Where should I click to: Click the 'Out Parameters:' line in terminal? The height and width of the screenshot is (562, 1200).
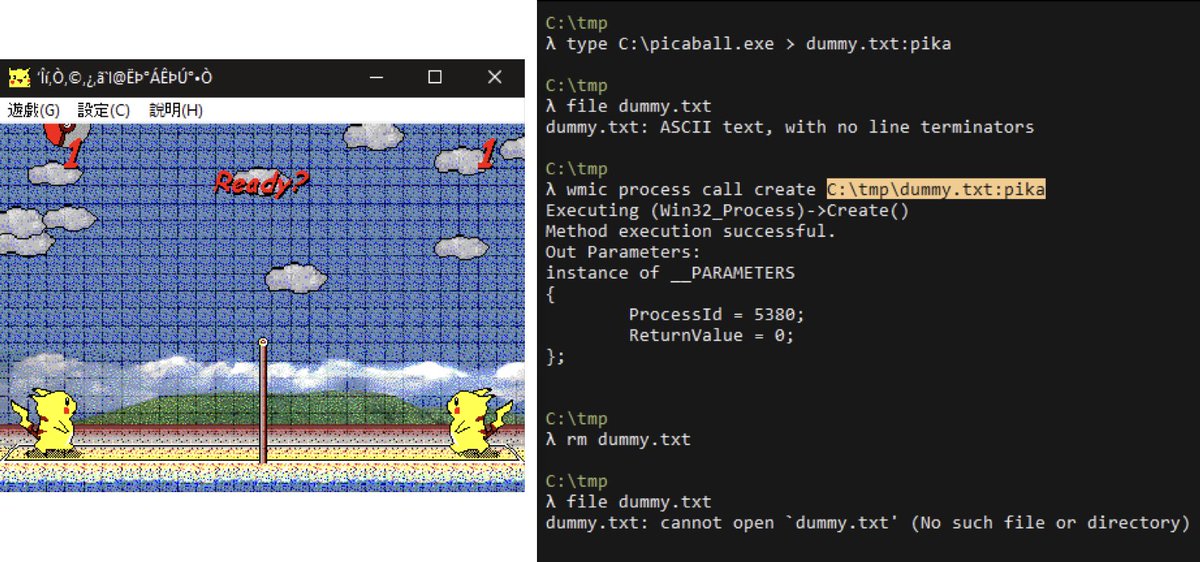[x=623, y=252]
